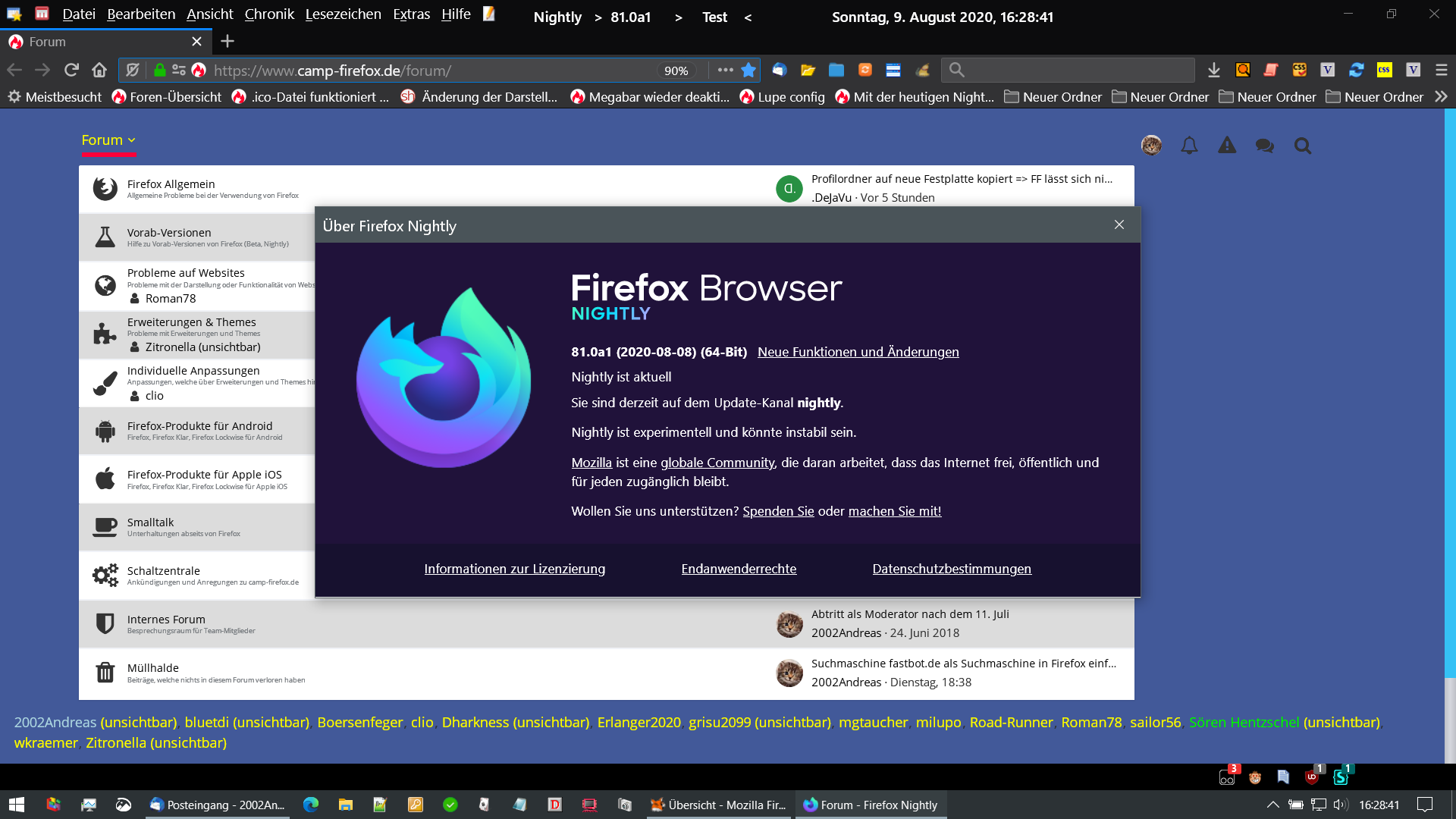
Task: Open forum conversations speech bubbles icon
Action: [1264, 146]
